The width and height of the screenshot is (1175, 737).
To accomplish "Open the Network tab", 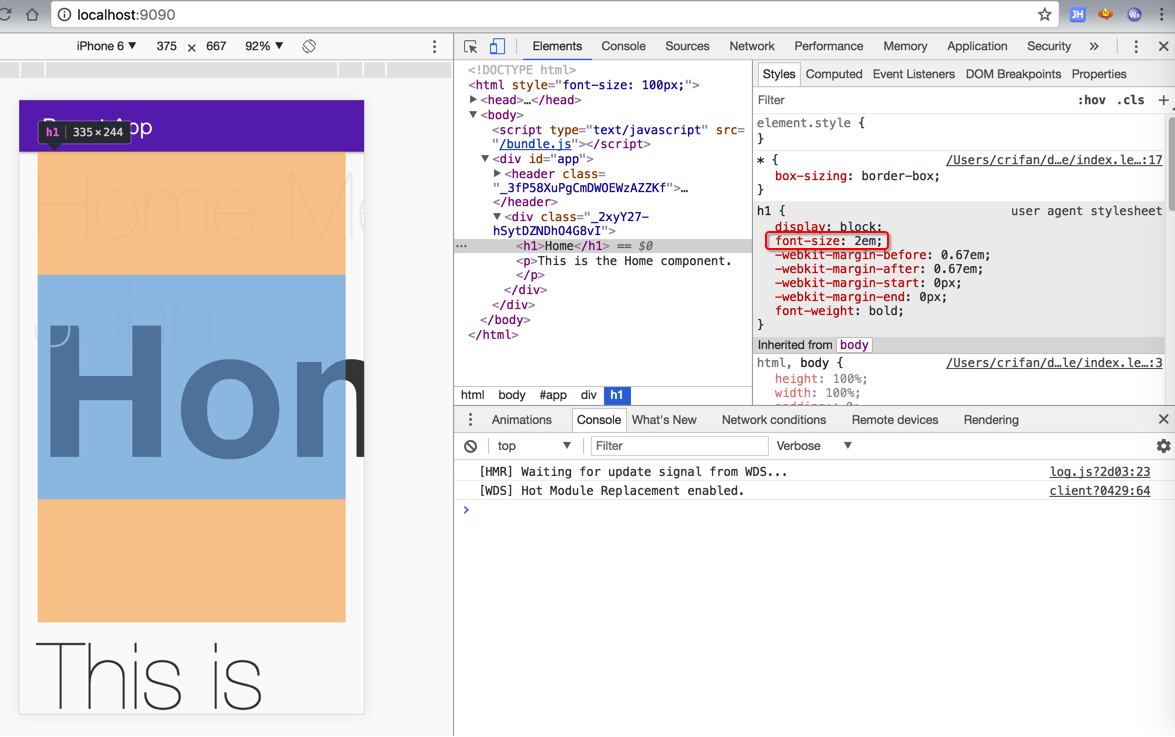I will (752, 46).
